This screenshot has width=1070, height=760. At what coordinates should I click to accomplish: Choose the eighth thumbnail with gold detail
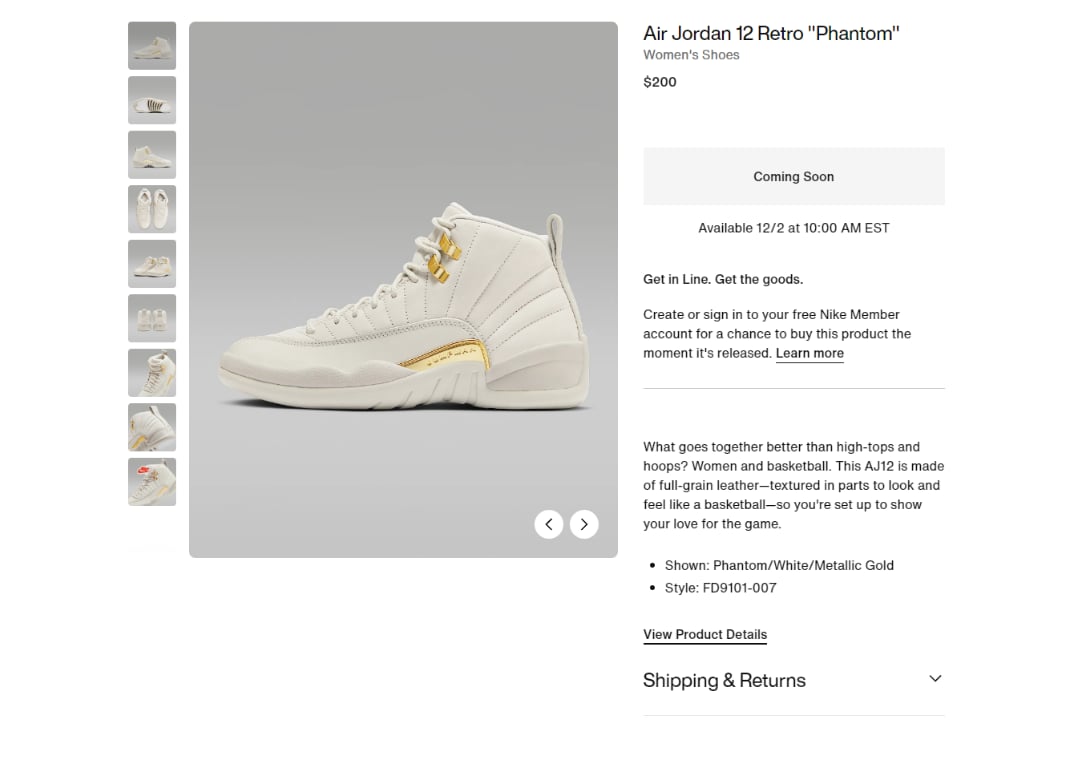[152, 427]
